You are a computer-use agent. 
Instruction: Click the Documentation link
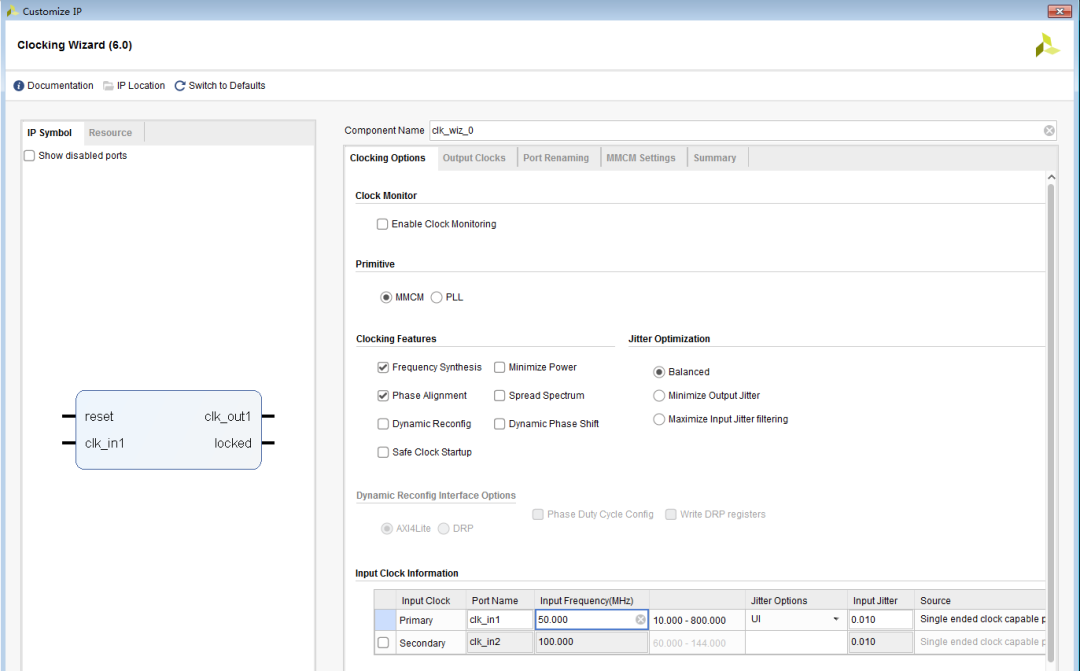61,85
